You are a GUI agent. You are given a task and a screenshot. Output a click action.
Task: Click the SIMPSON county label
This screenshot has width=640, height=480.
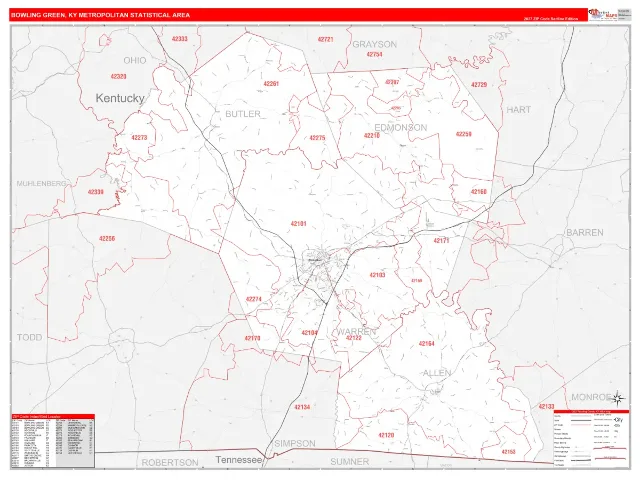[295, 443]
